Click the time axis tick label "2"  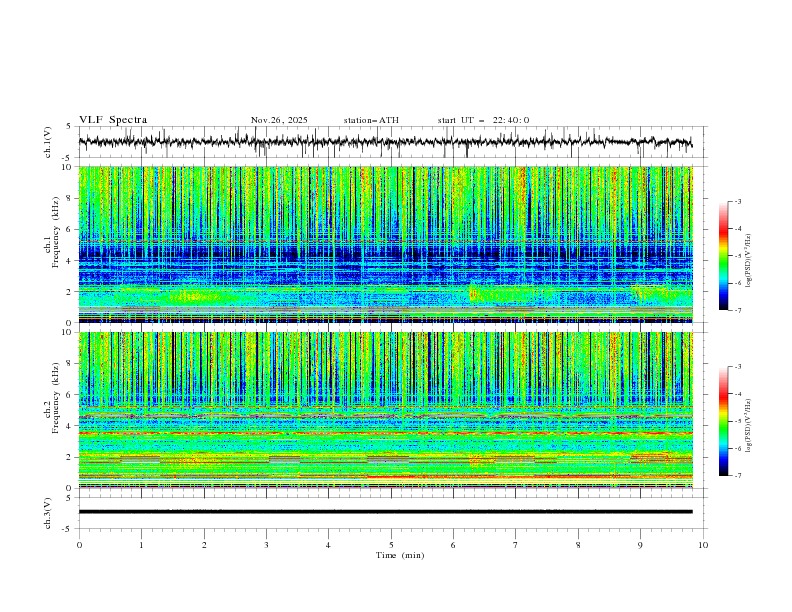pyautogui.click(x=204, y=545)
